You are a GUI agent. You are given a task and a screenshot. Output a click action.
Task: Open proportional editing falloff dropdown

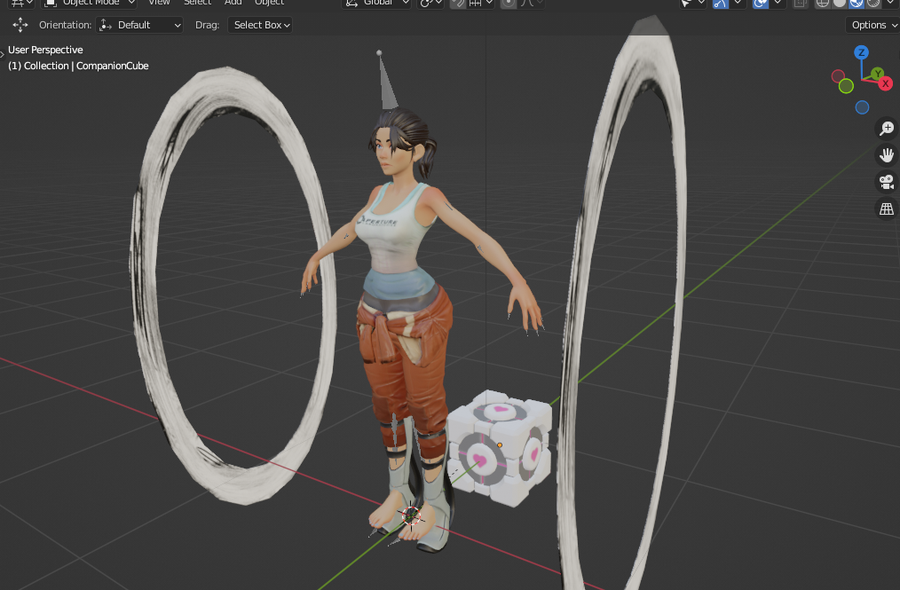click(532, 3)
